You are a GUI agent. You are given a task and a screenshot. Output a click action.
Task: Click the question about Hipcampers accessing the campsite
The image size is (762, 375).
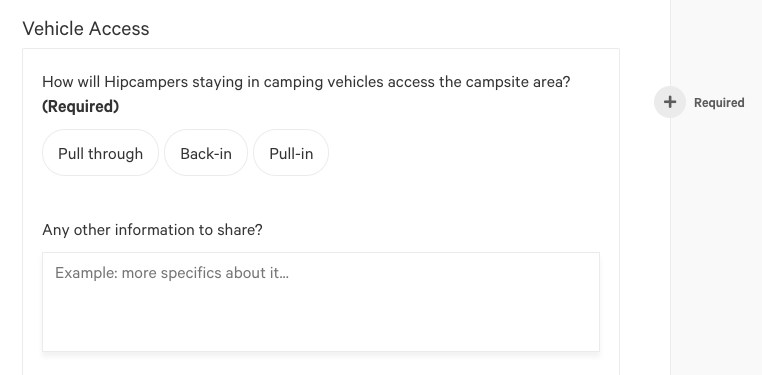[x=306, y=82]
